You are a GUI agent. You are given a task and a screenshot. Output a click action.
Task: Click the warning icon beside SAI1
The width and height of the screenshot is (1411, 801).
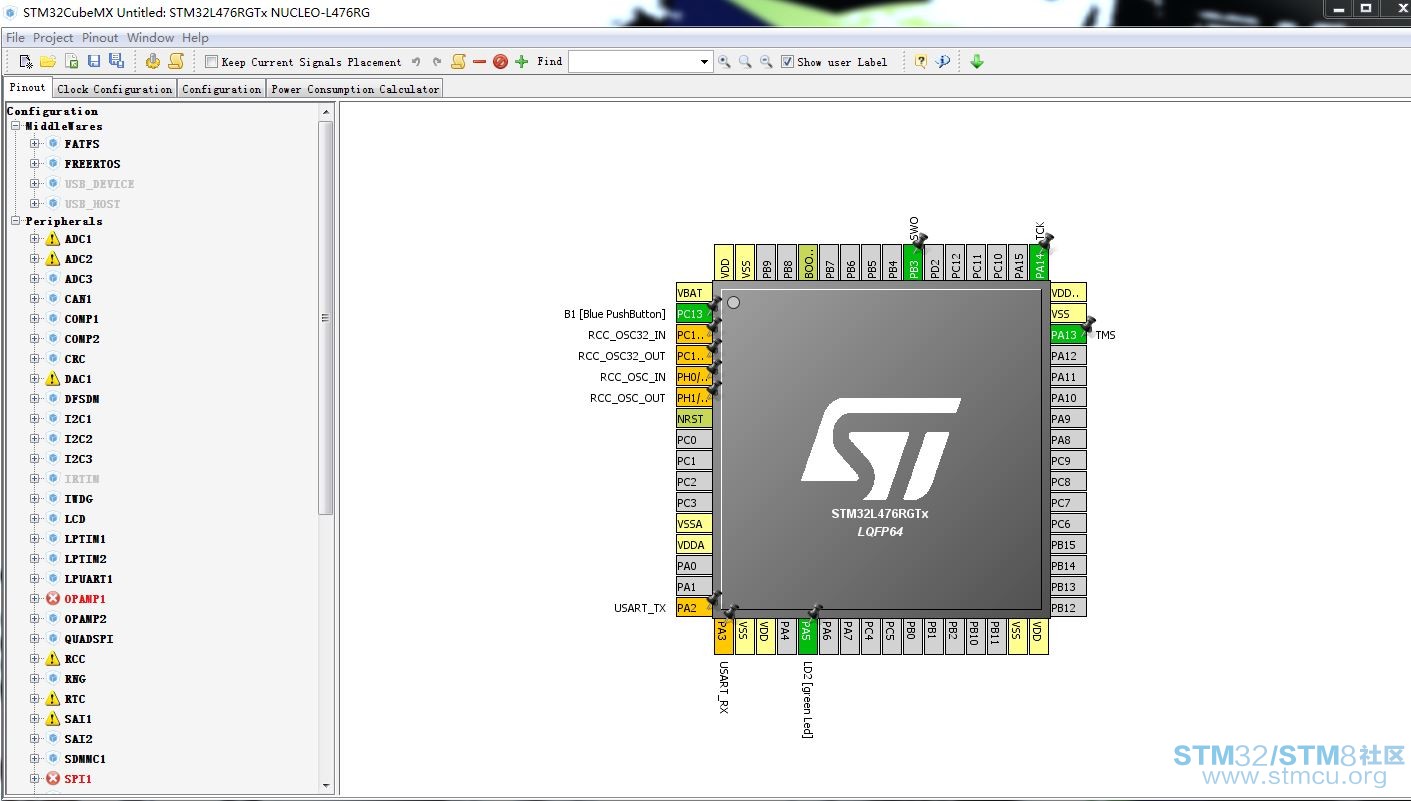[x=53, y=719]
